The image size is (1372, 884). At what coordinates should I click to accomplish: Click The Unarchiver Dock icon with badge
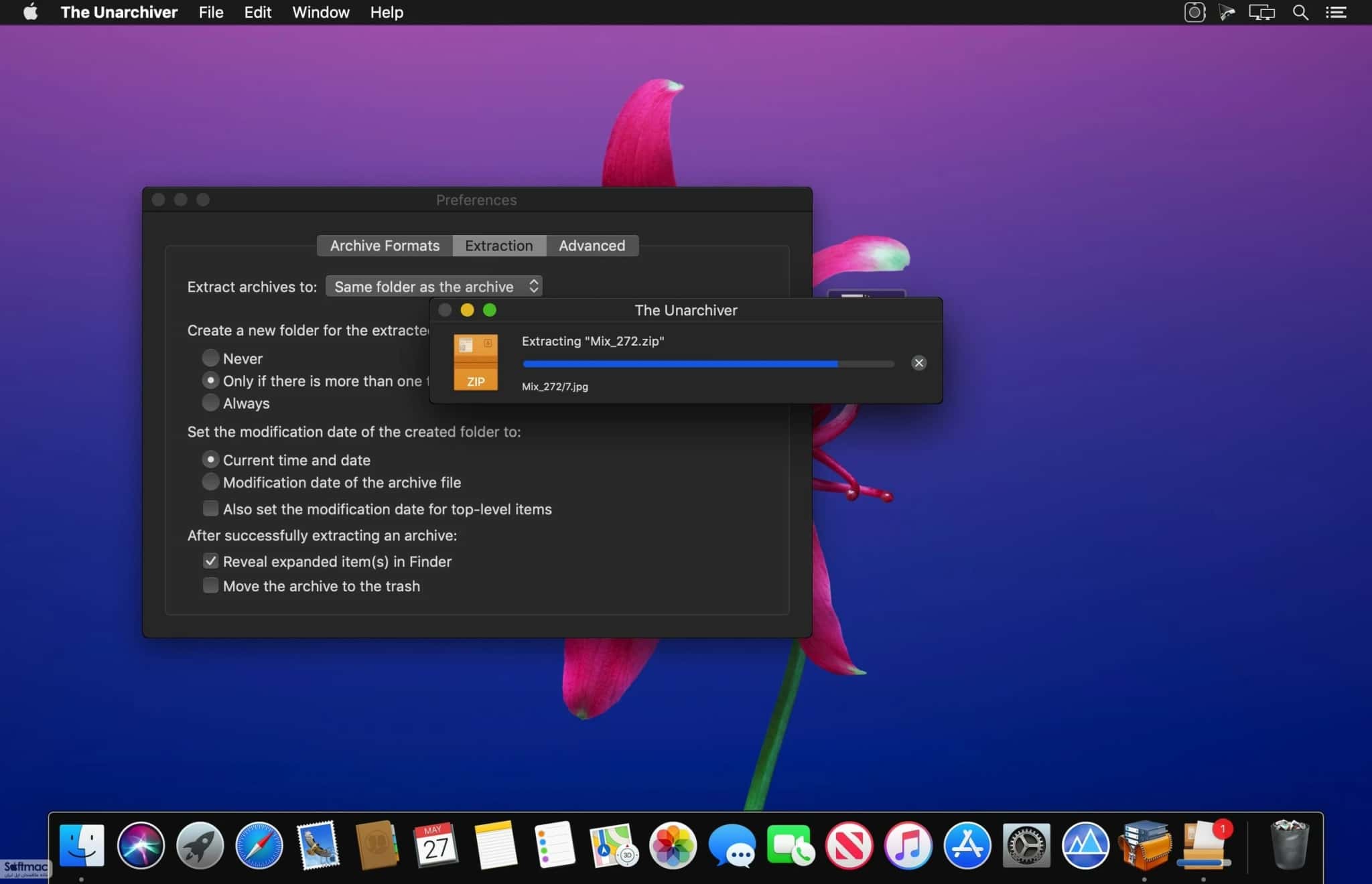point(1205,845)
